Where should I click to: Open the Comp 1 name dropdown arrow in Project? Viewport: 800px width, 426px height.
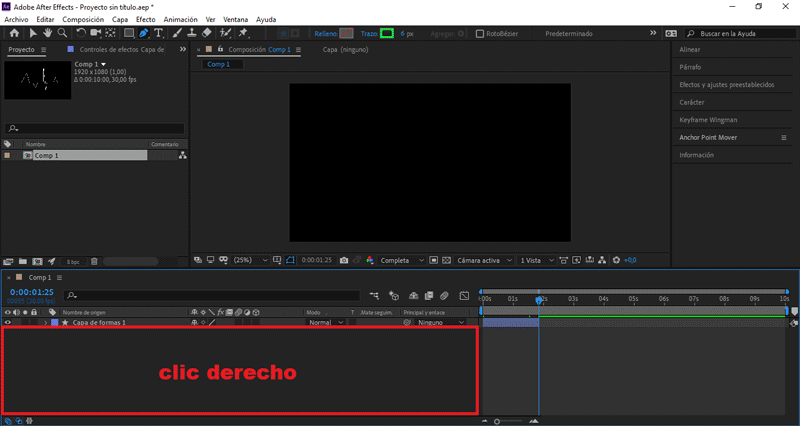(104, 64)
